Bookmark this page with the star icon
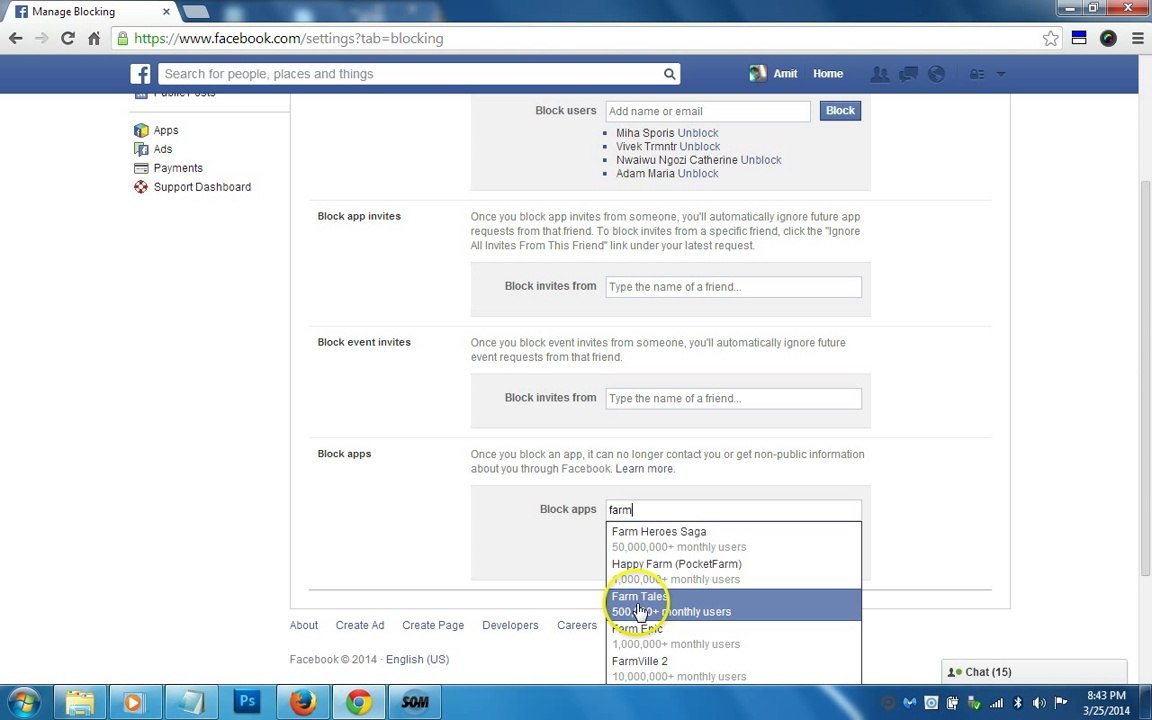The image size is (1152, 720). (1051, 38)
